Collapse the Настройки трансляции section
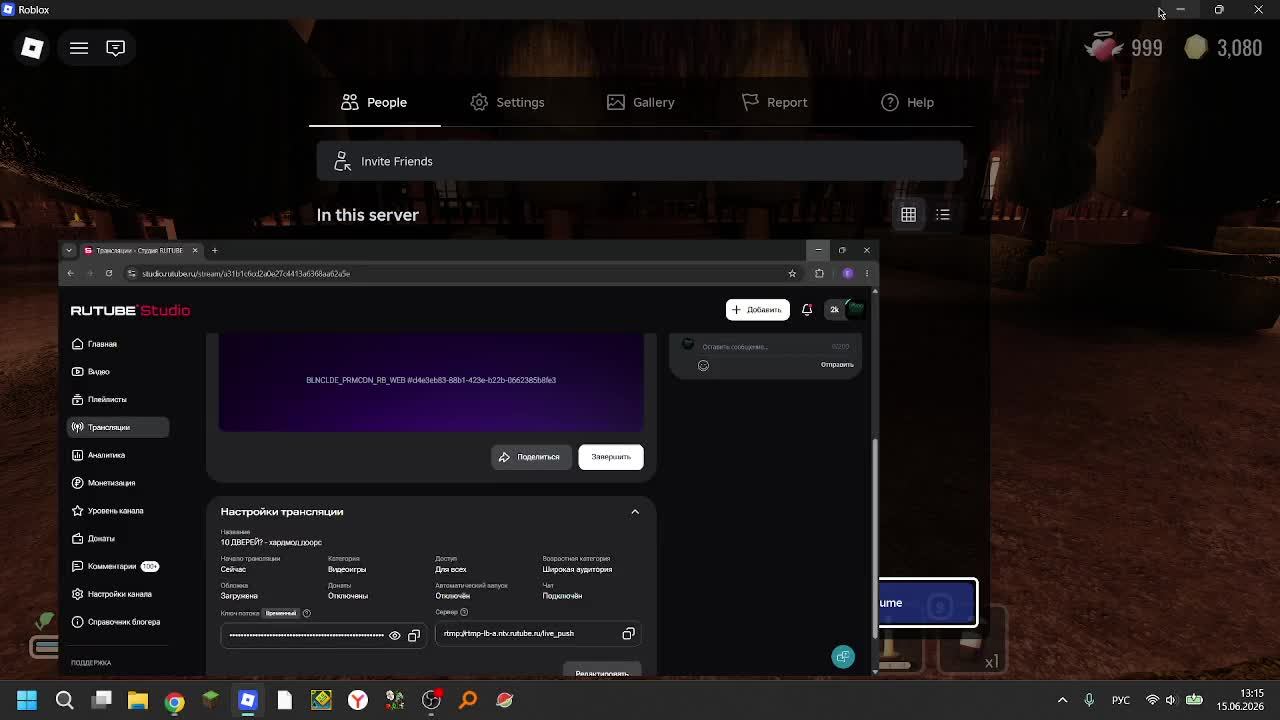Image resolution: width=1280 pixels, height=720 pixels. point(635,512)
